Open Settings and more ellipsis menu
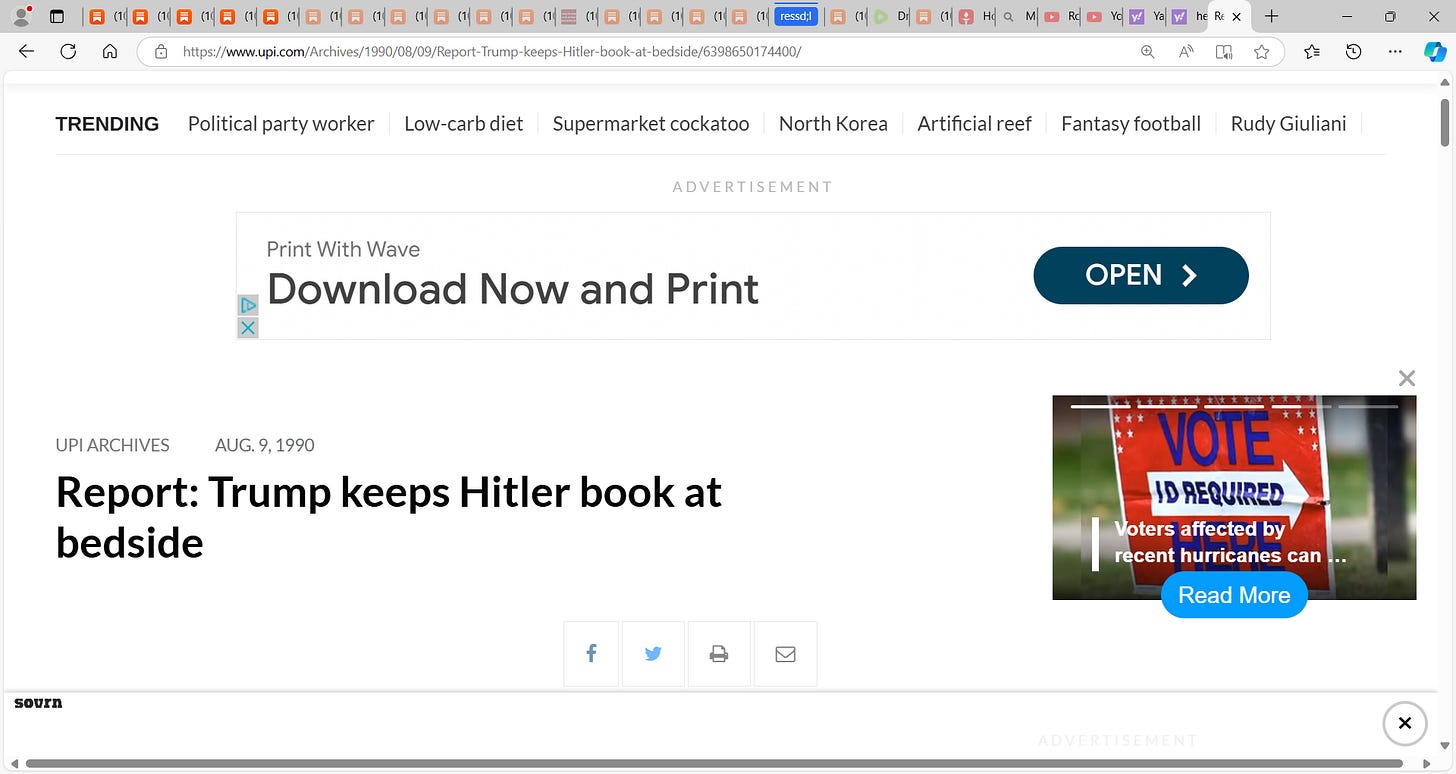This screenshot has width=1456, height=774. tap(1394, 52)
